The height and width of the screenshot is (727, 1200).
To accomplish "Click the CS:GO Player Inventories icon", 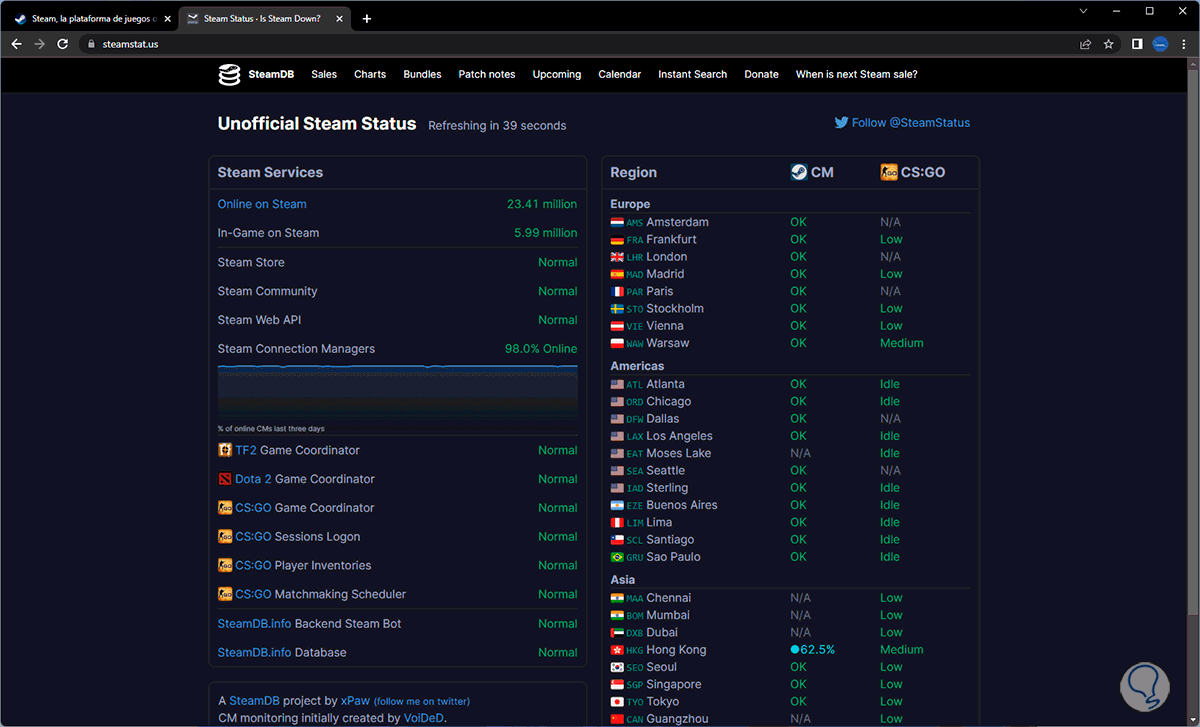I will pos(225,565).
